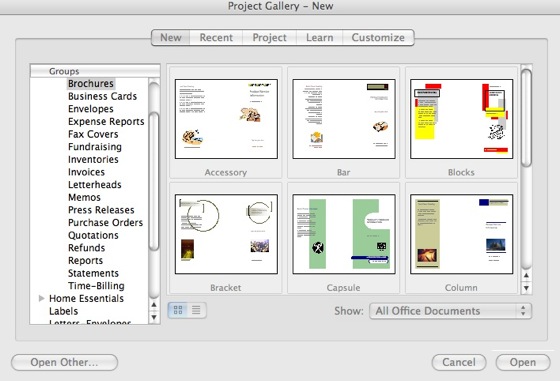Click the template gallery scroll down arrow
The height and width of the screenshot is (381, 560).
coord(526,288)
